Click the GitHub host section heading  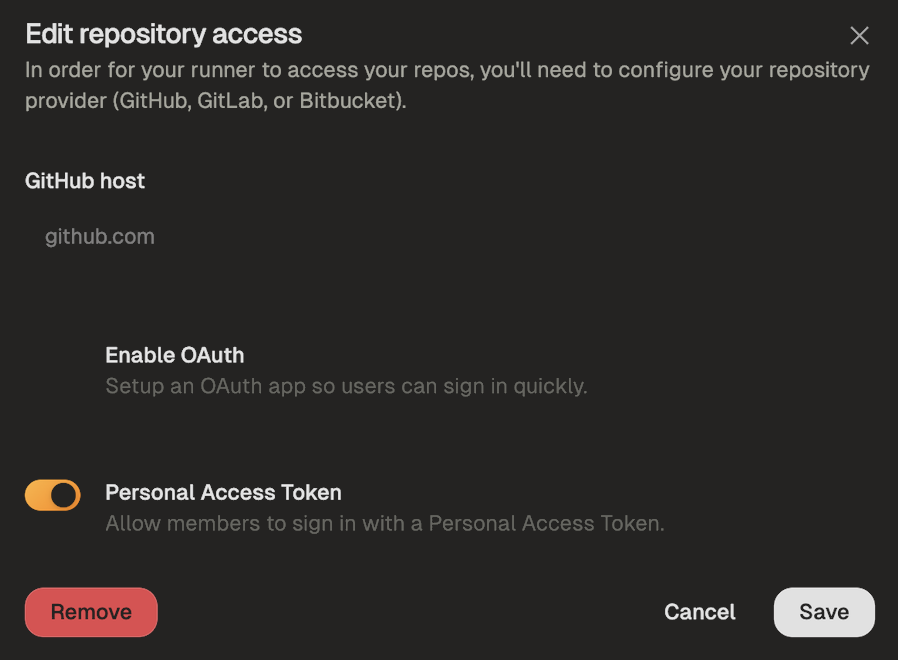point(85,181)
